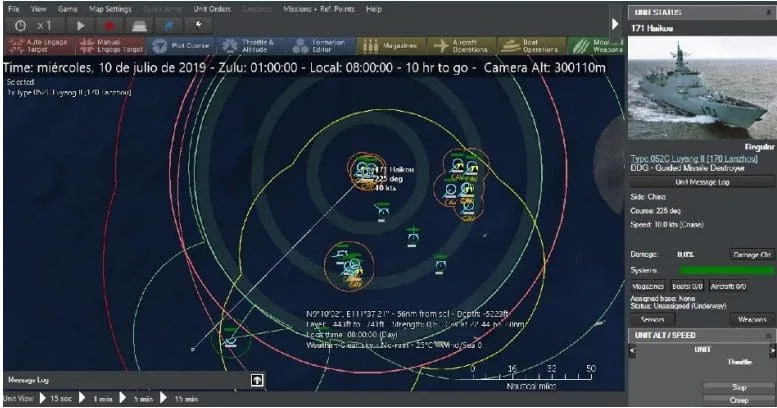The image size is (777, 408).
Task: Select the Plot Course tool
Action: [181, 46]
